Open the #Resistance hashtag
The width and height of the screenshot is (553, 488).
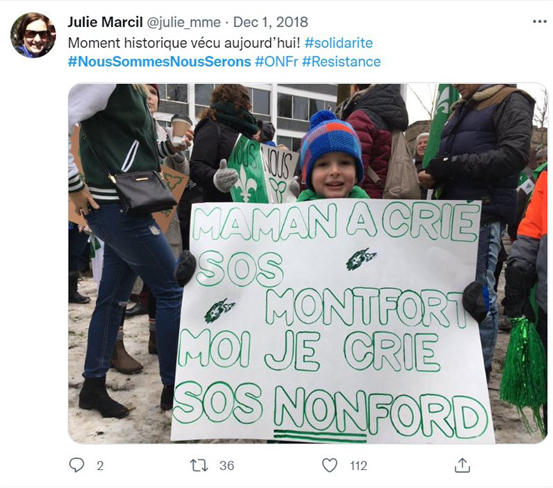pos(341,62)
